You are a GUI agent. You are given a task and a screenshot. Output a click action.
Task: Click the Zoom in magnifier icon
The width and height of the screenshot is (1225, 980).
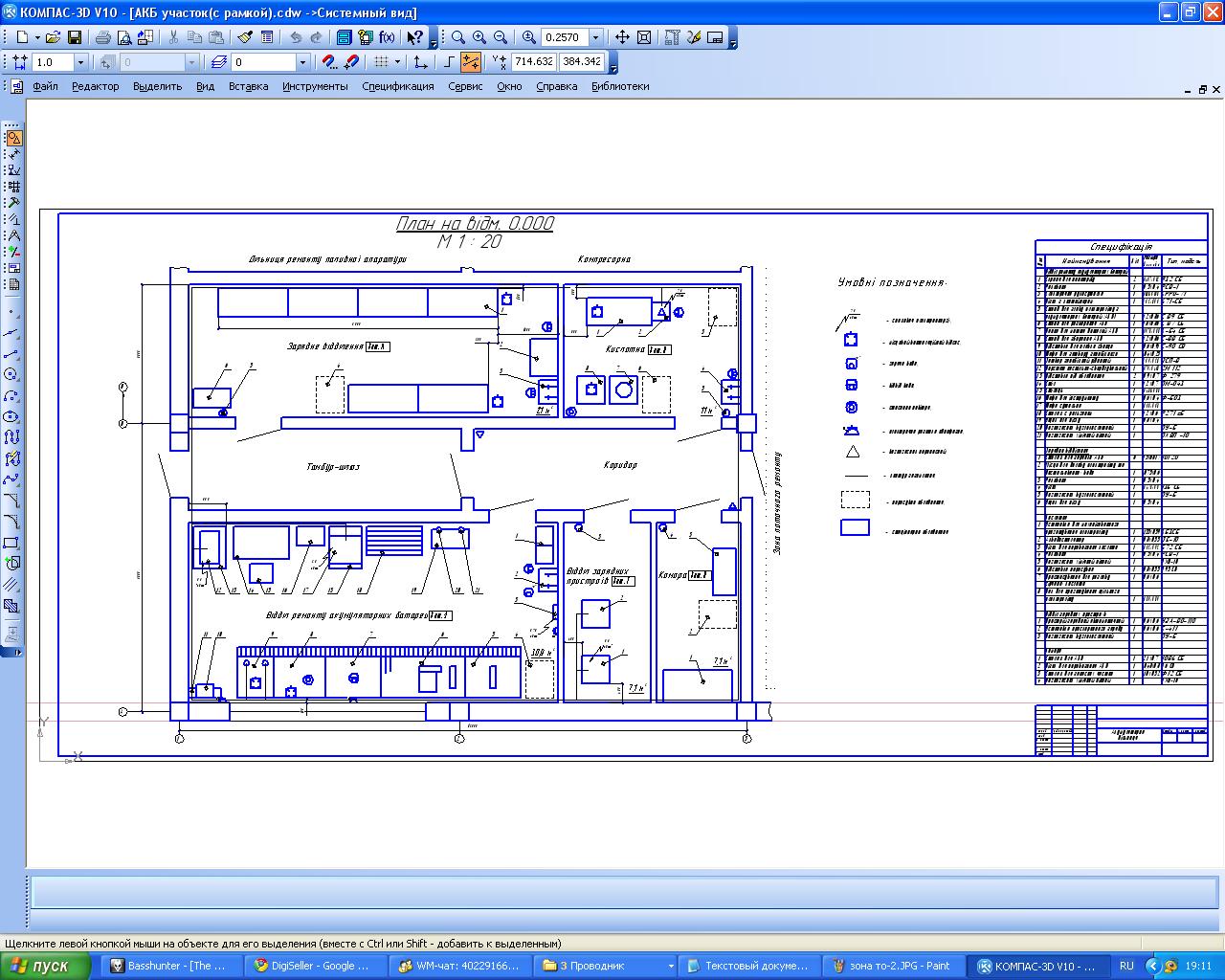pos(479,37)
